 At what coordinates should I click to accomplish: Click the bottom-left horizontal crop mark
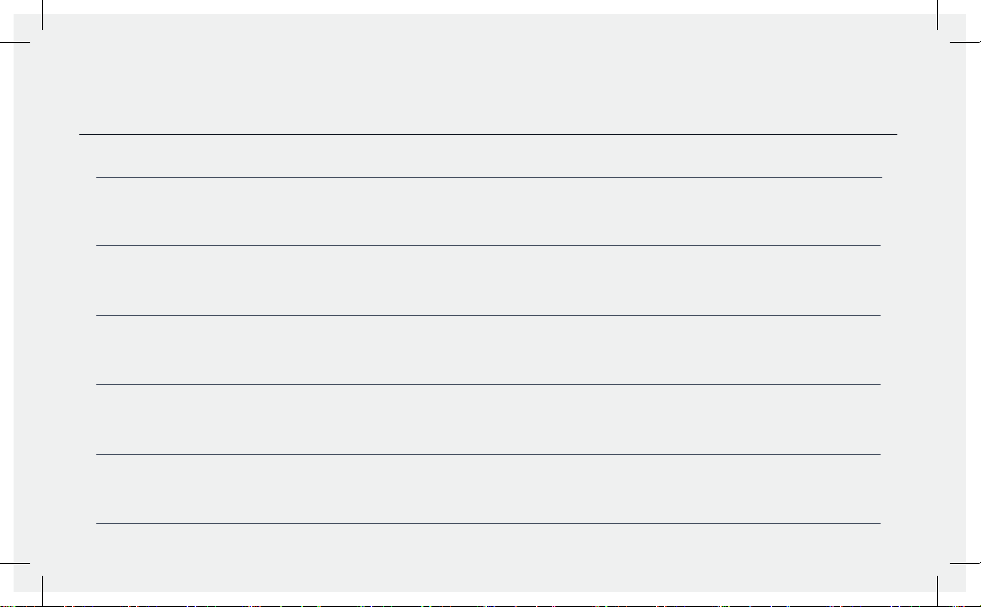pyautogui.click(x=15, y=563)
